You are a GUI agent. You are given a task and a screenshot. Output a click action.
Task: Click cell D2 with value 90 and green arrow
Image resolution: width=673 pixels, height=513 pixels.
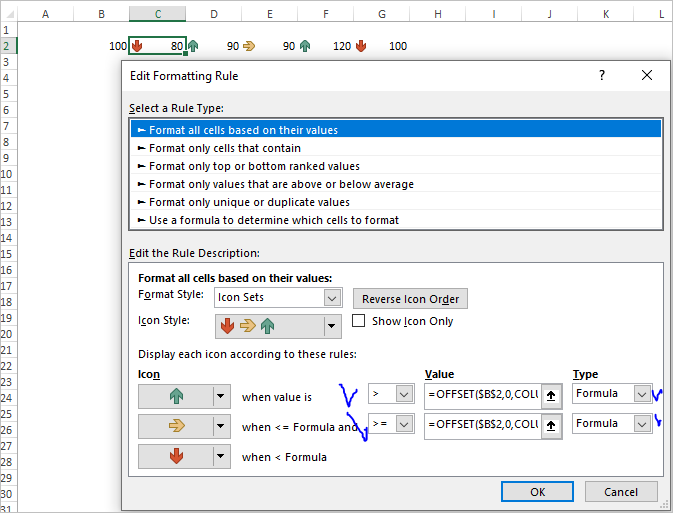click(x=214, y=46)
